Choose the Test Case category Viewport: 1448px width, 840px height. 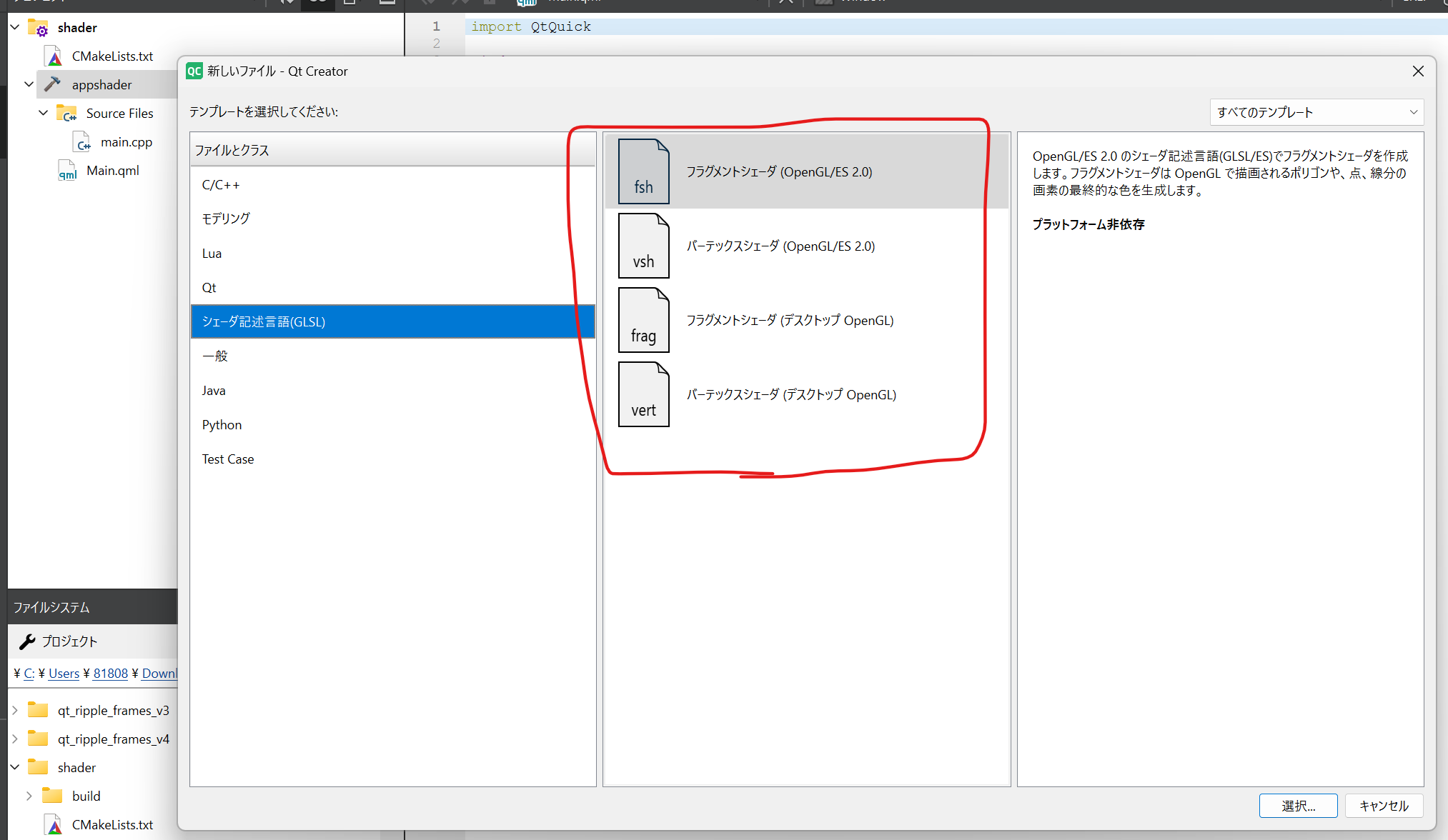(x=393, y=459)
